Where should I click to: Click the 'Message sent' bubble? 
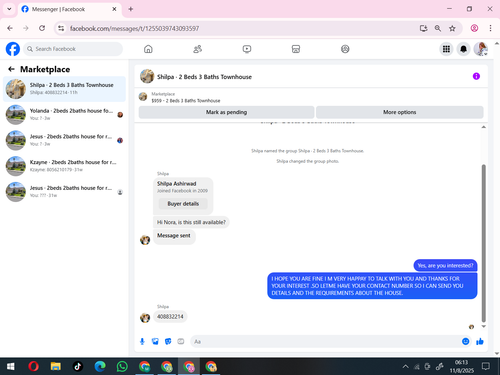(174, 236)
